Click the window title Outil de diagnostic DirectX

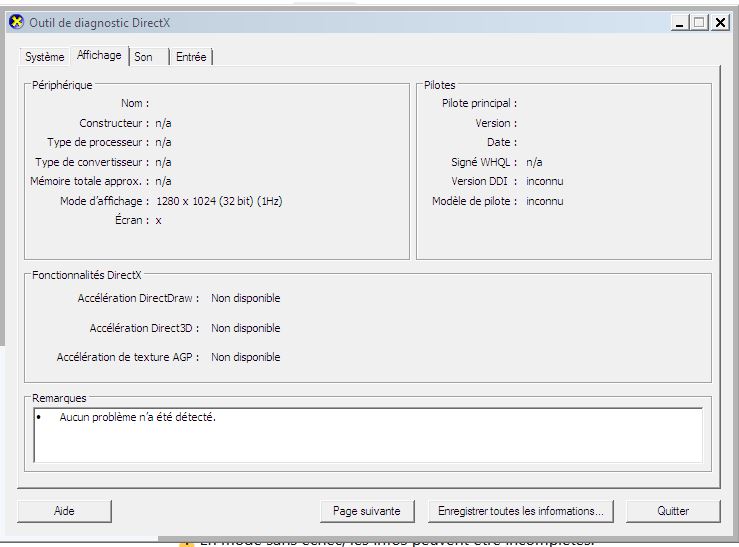(99, 23)
